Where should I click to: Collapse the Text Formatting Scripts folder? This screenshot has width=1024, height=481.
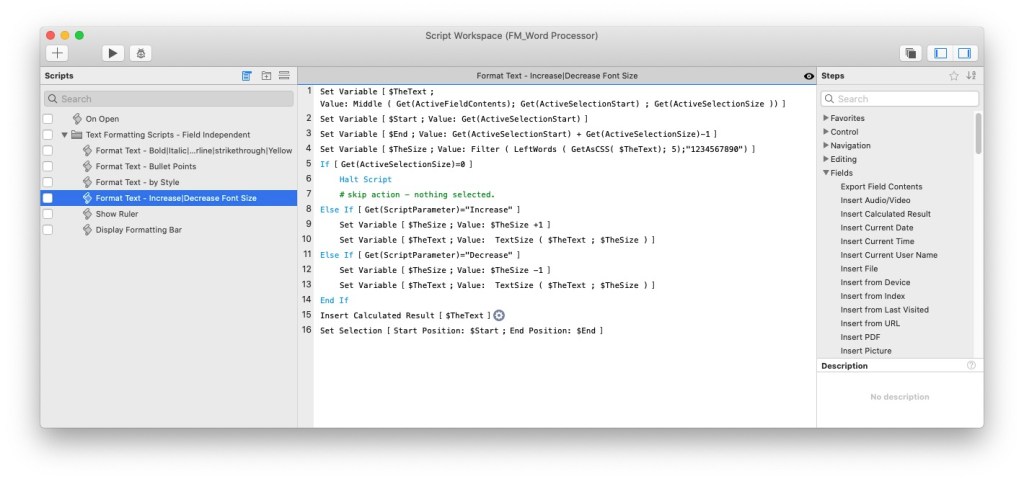point(65,135)
